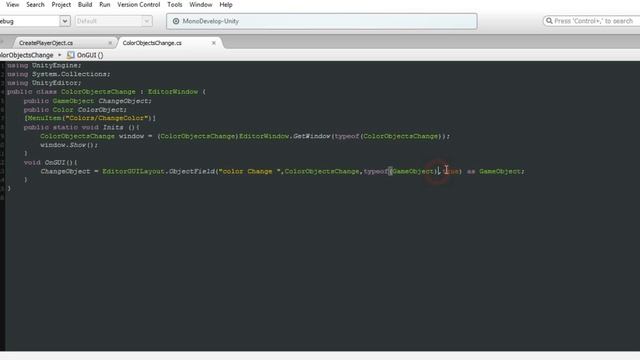Click ObjectField in the ChangeObject assignment
Viewport: 640px width, 360px height.
click(191, 171)
